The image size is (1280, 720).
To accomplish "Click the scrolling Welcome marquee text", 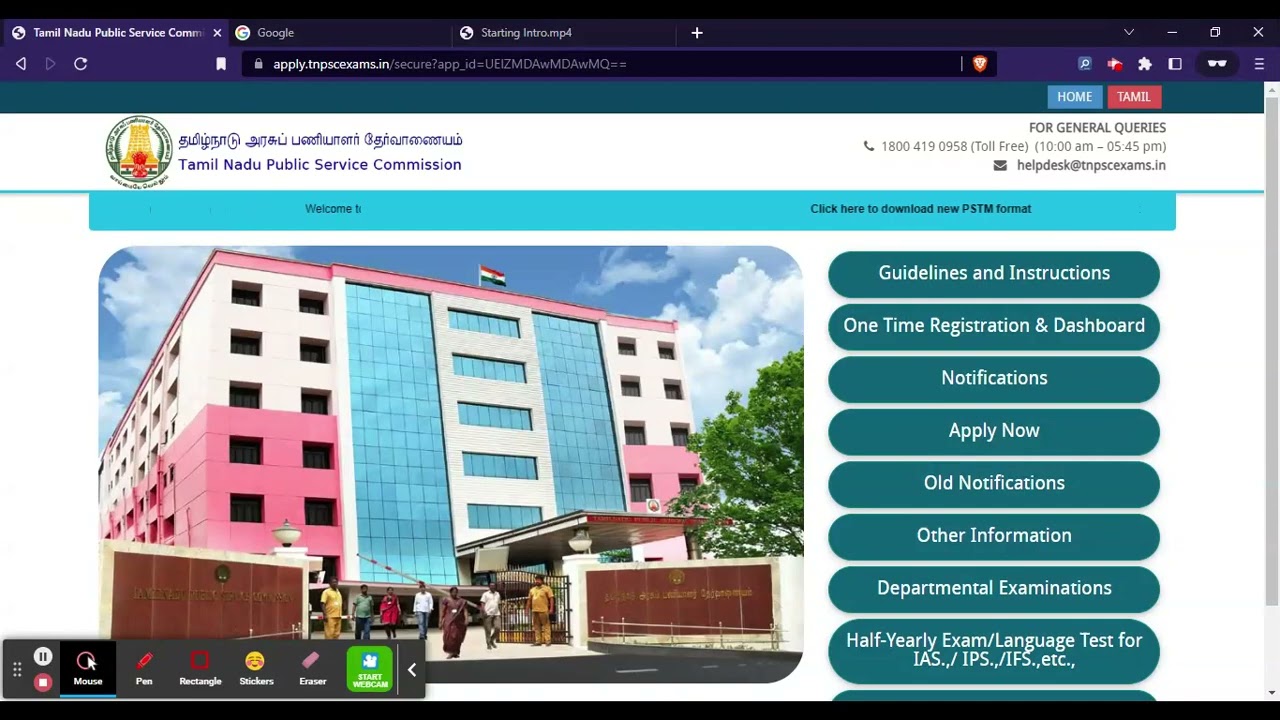I will click(333, 209).
